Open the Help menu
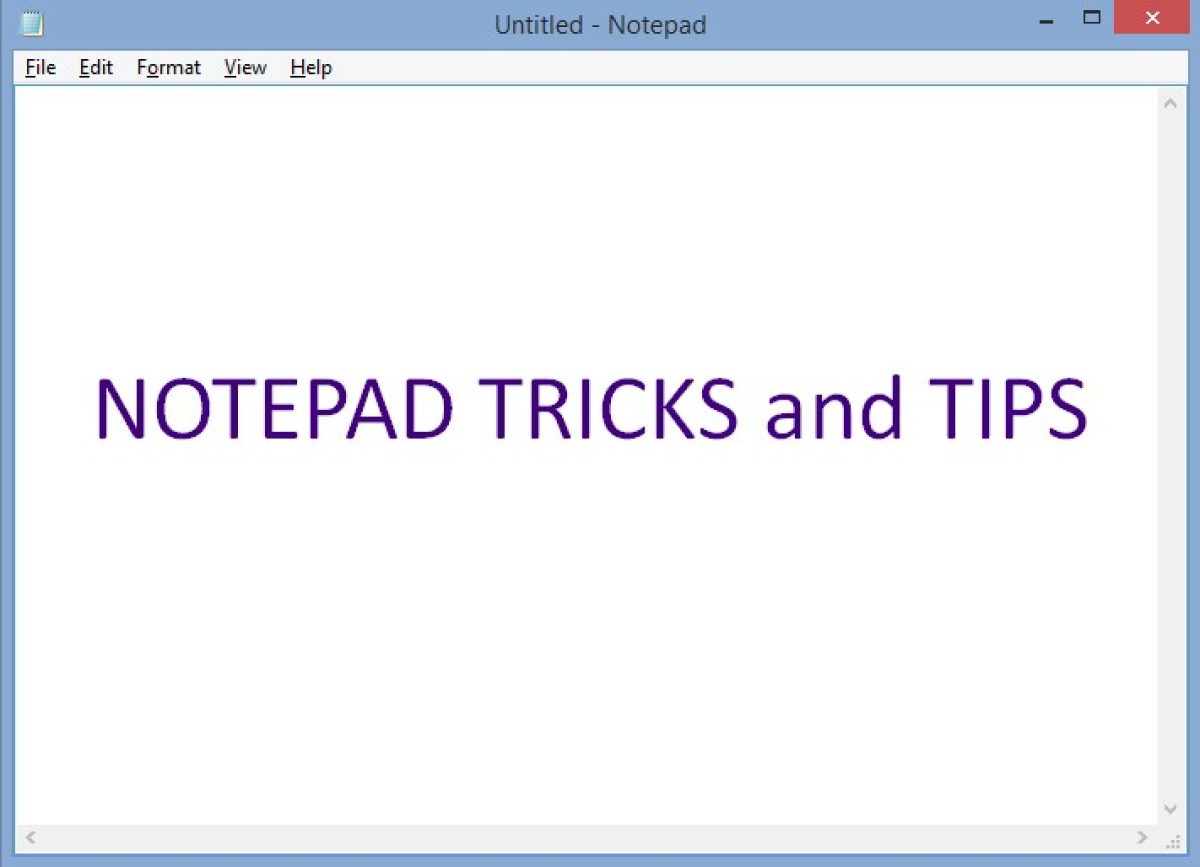 click(x=311, y=68)
